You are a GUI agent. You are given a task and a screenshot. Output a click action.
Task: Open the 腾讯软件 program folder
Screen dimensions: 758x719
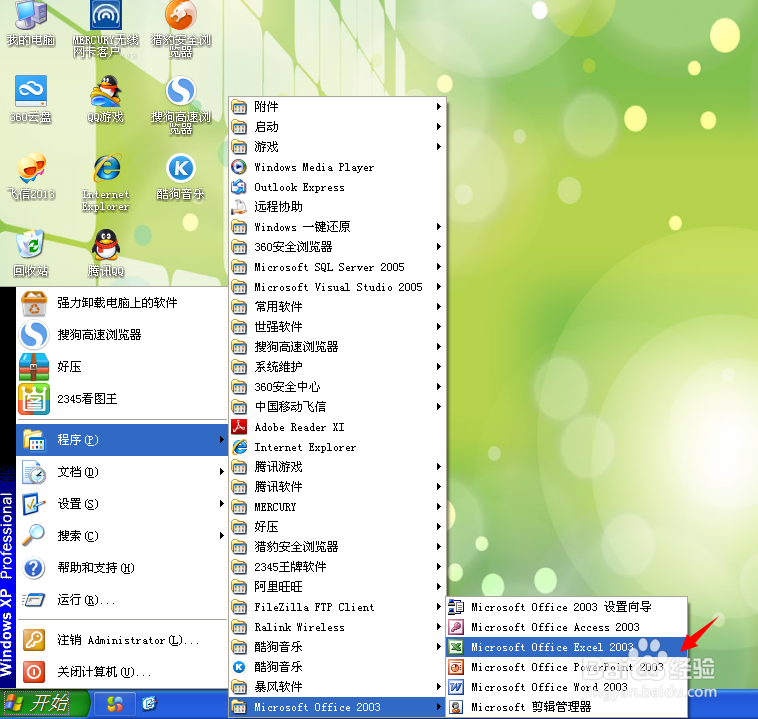[337, 487]
